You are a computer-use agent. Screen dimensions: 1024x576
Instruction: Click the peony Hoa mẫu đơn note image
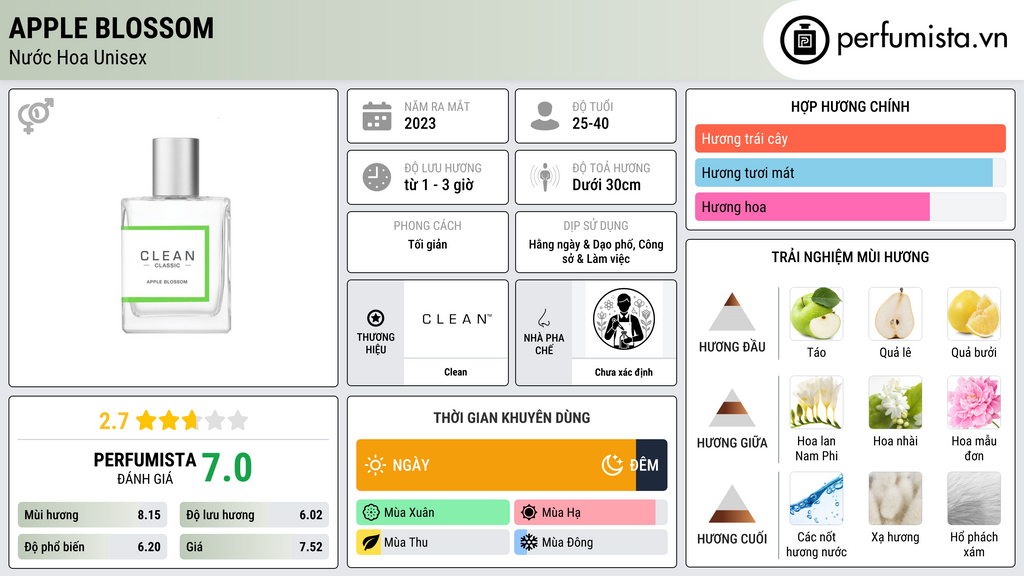pos(974,402)
